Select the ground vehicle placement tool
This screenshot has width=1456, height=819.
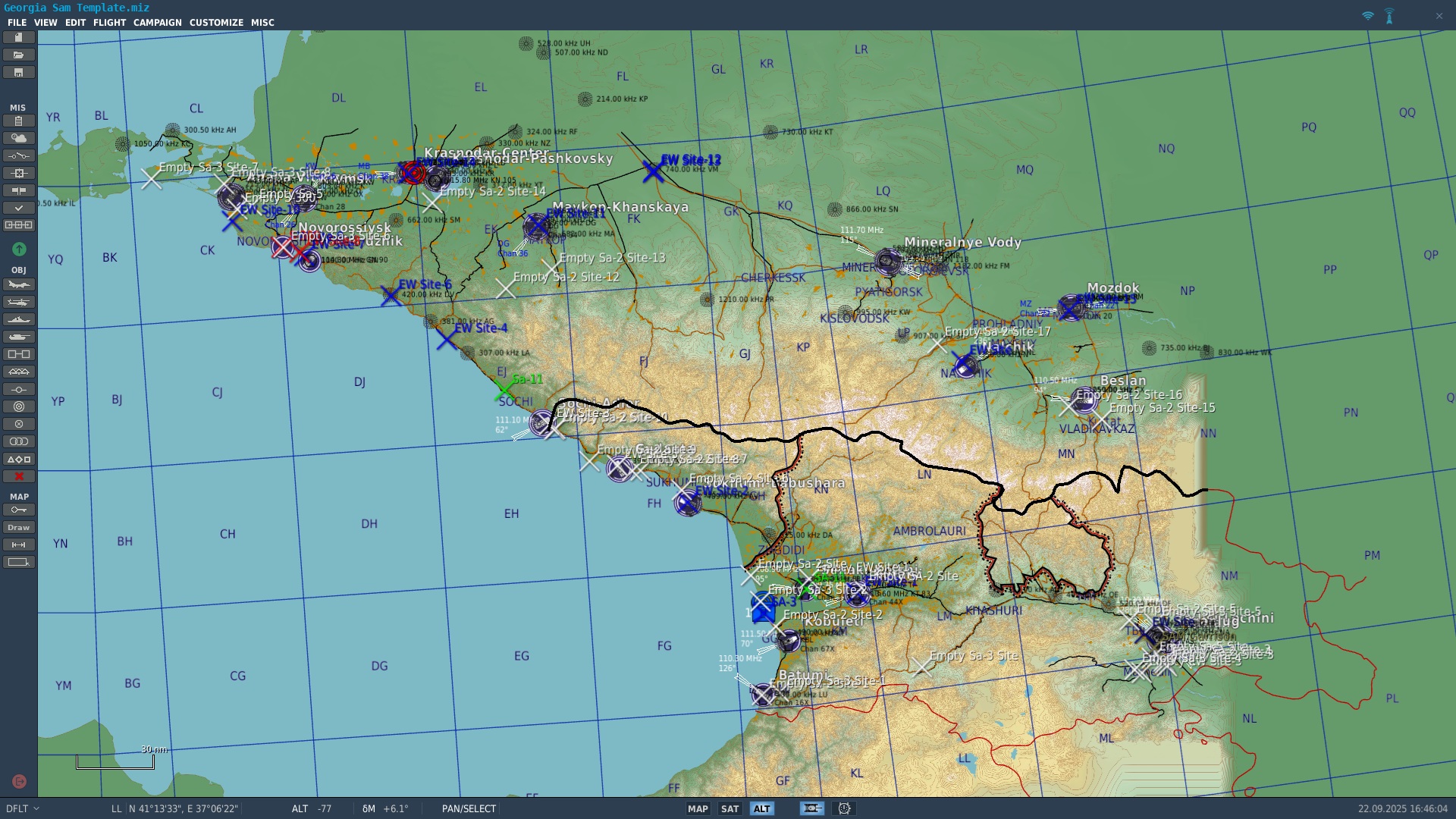click(19, 337)
